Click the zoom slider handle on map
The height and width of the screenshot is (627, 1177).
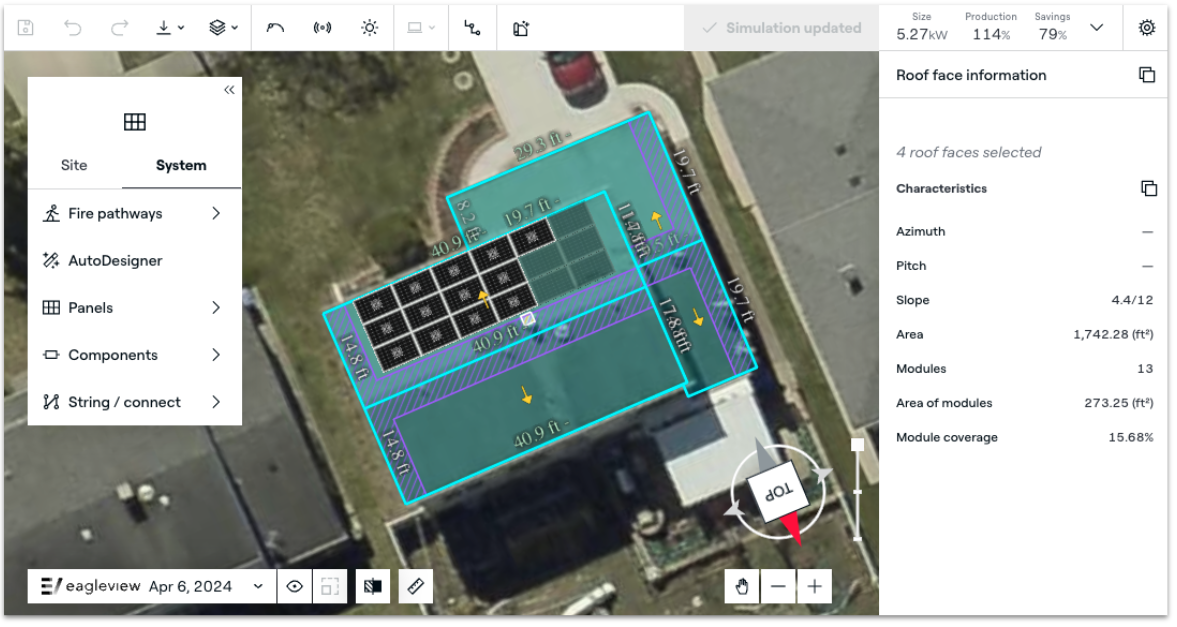(x=857, y=445)
